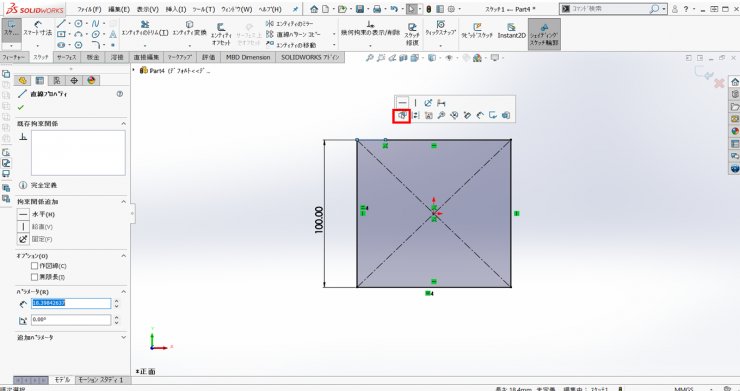Click the length field stepper arrows
740x391 pixels.
tap(117, 303)
